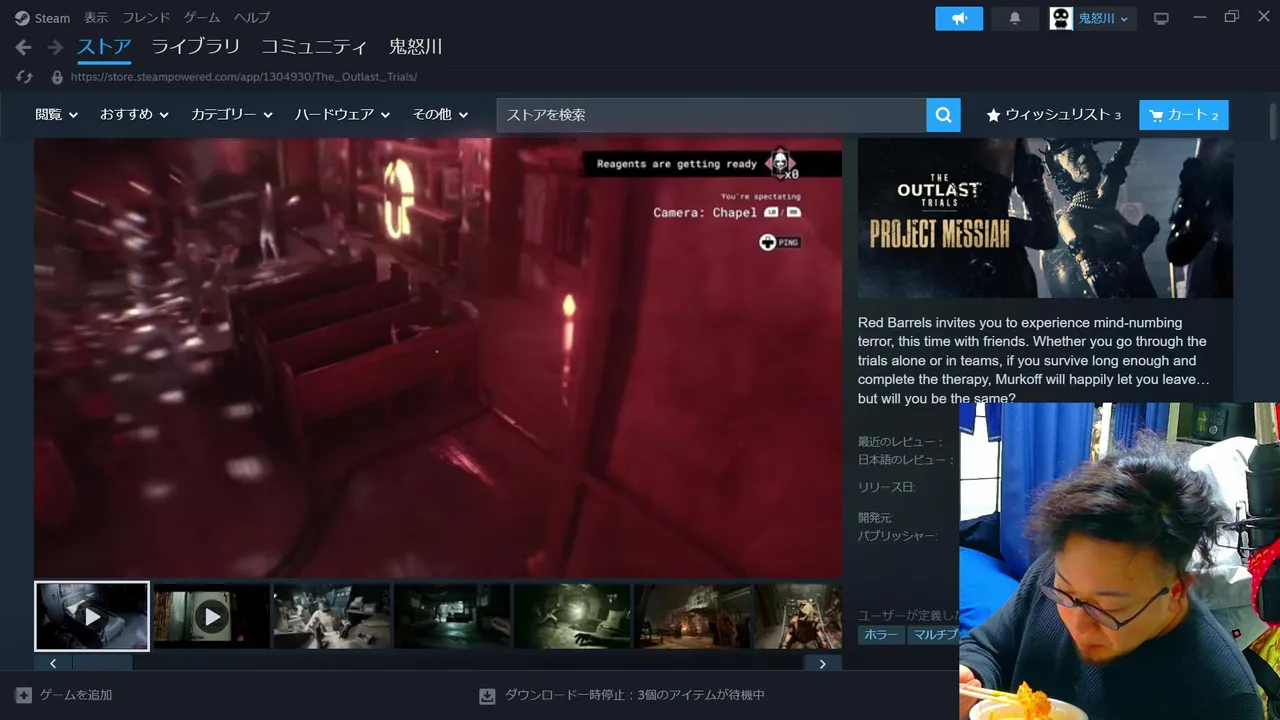Open the 表示 menu
Screen dimensions: 1280x720
click(96, 18)
